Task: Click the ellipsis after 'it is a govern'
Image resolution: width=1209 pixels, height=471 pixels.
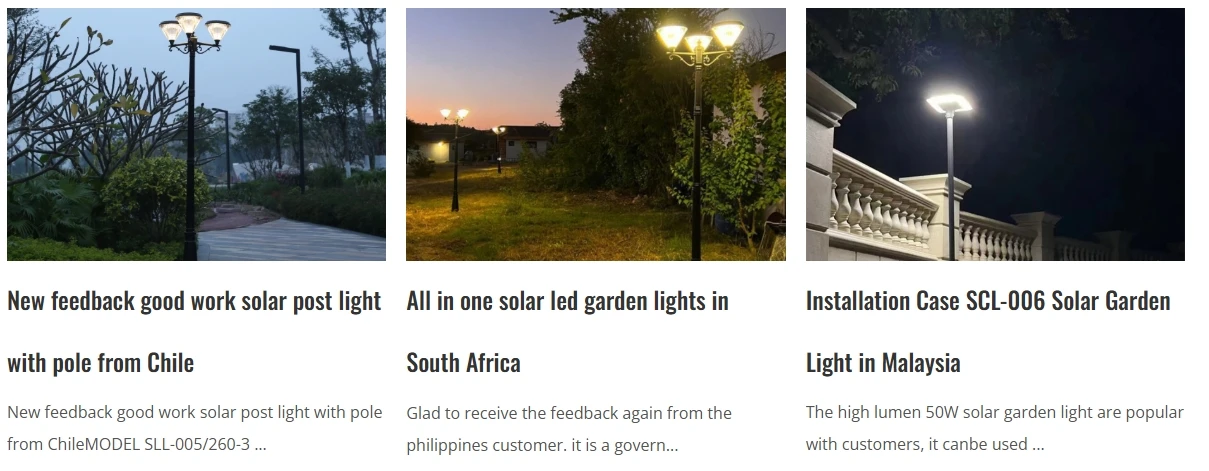Action: coord(671,446)
